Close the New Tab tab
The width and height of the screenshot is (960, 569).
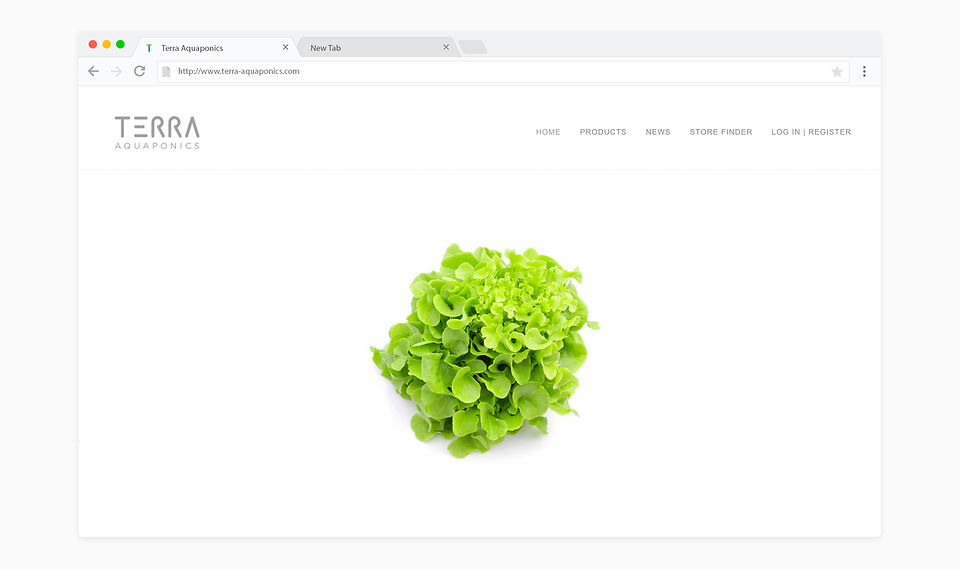pos(446,47)
